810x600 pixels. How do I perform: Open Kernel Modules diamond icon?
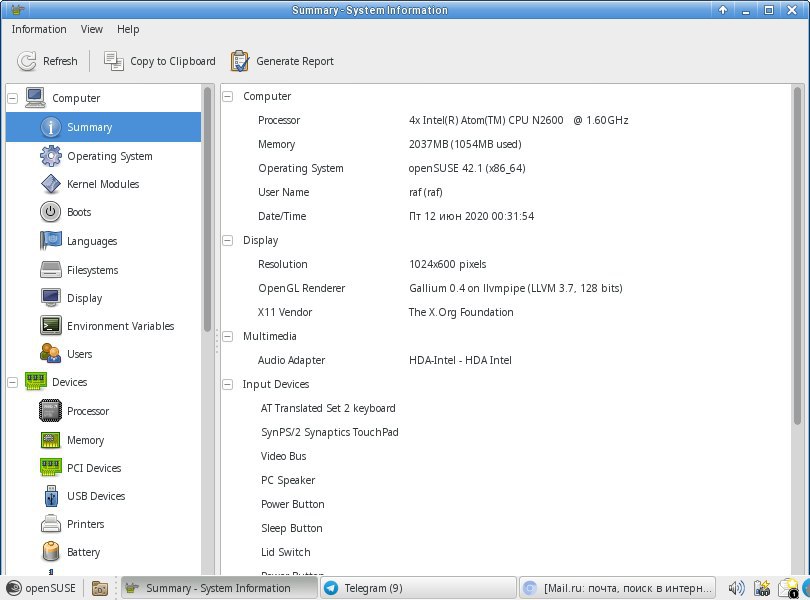[51, 184]
